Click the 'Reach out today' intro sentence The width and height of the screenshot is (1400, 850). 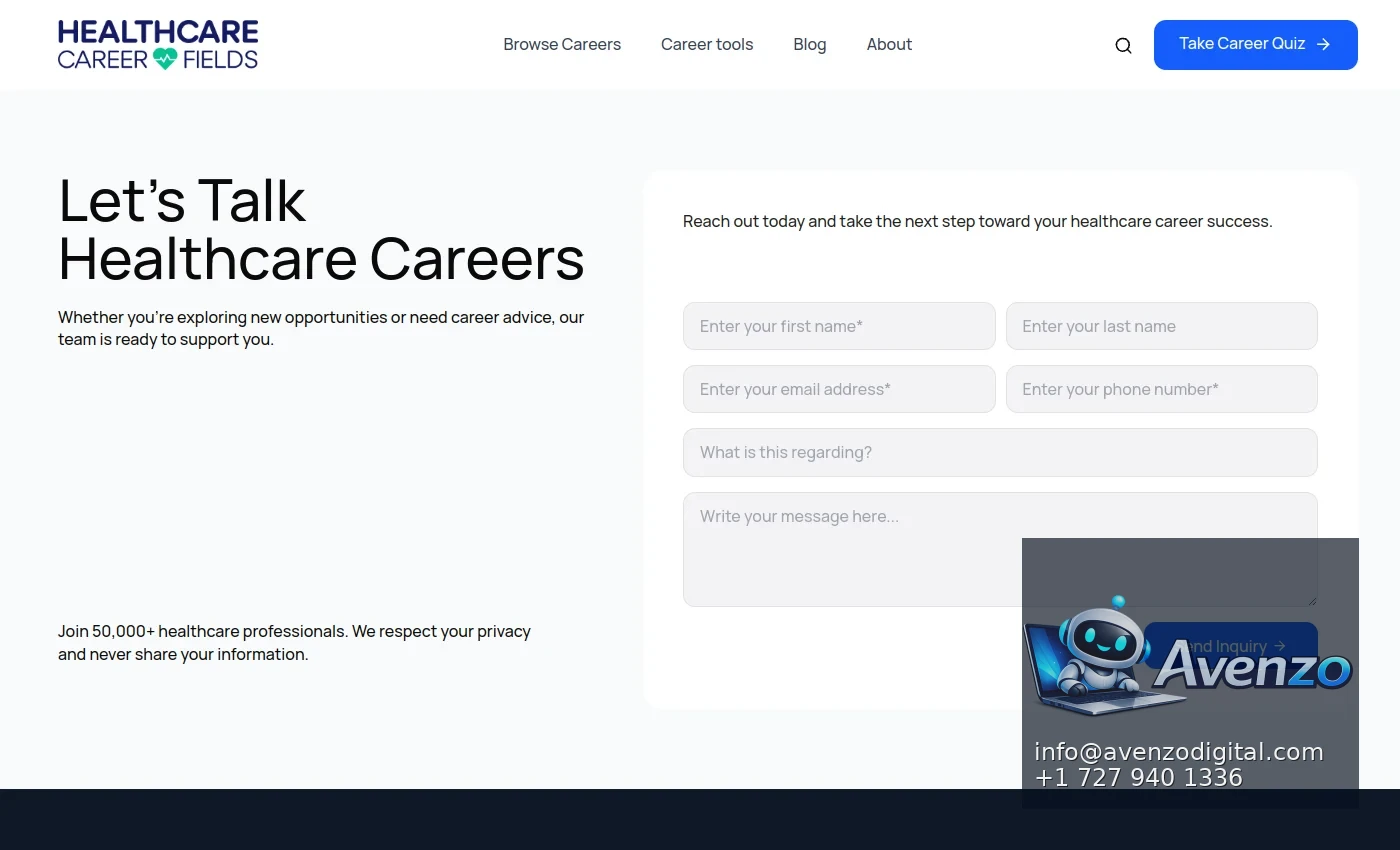click(978, 222)
